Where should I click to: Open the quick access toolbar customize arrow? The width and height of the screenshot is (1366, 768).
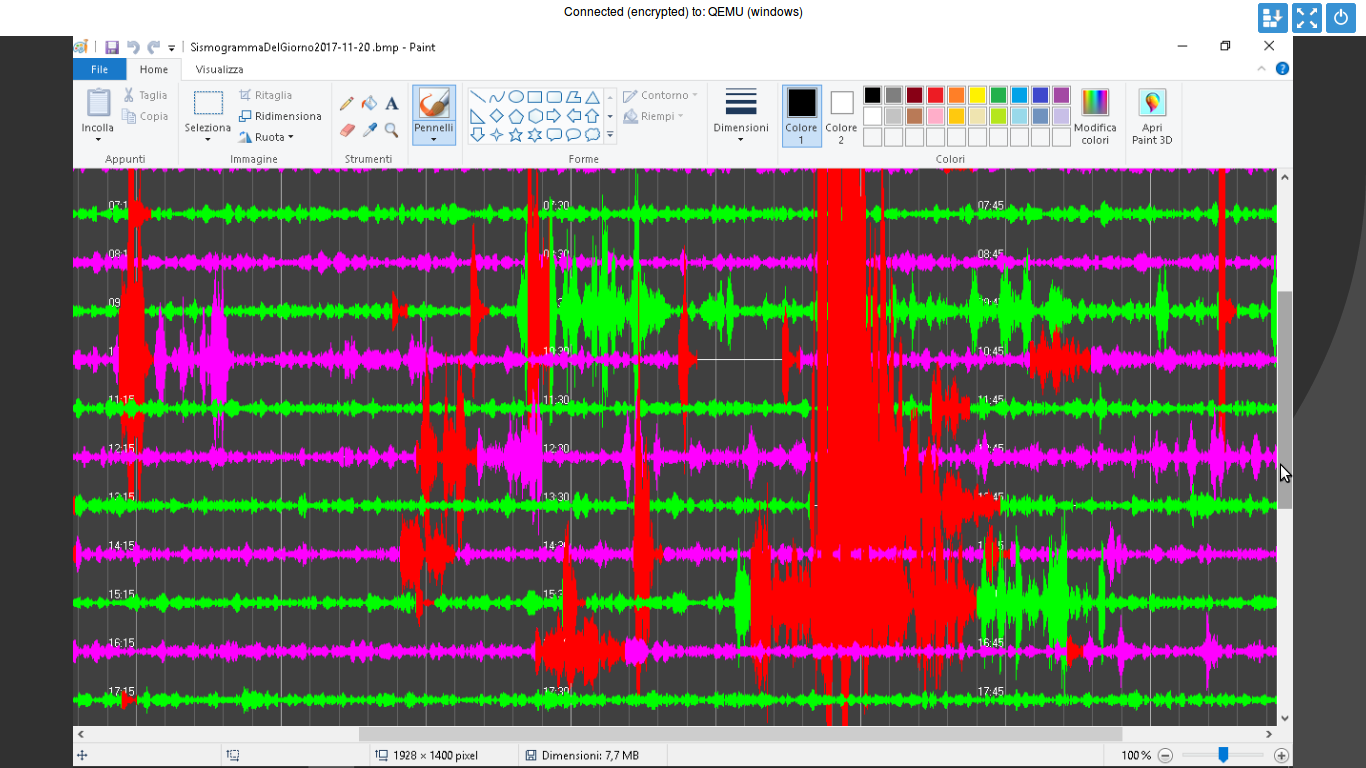(x=171, y=47)
